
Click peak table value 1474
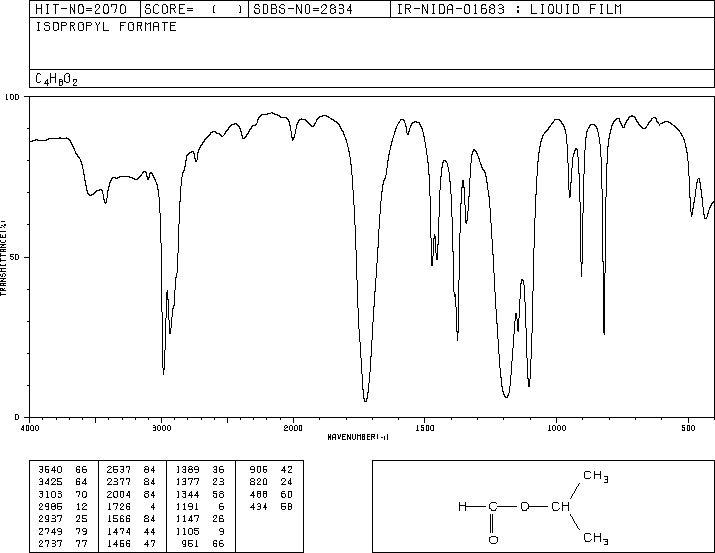[119, 531]
